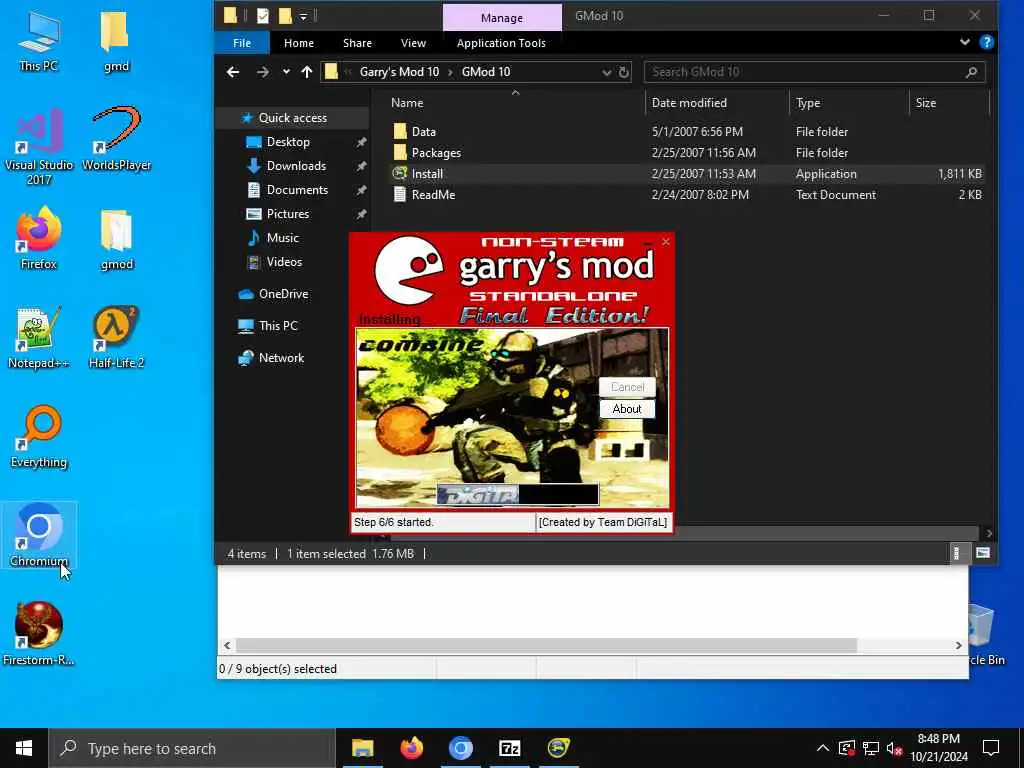Open Videos in the navigation pane
Screen dimensions: 1024x768
pyautogui.click(x=284, y=262)
